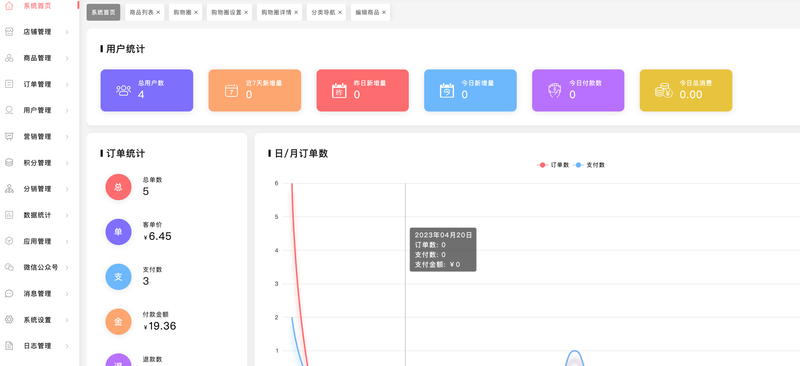Click the 微信公众号 WeChat icon

[x=9, y=267]
